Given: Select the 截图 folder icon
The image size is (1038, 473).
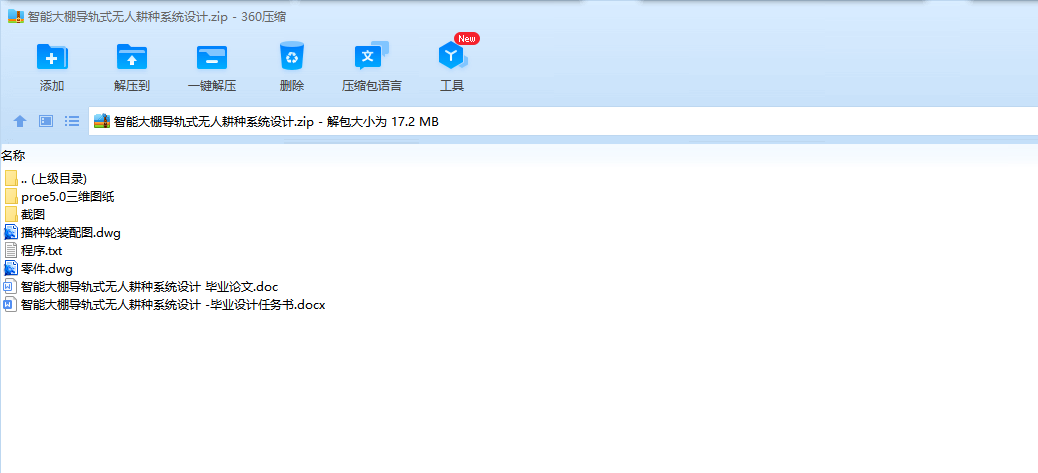Looking at the screenshot, I should pyautogui.click(x=11, y=214).
